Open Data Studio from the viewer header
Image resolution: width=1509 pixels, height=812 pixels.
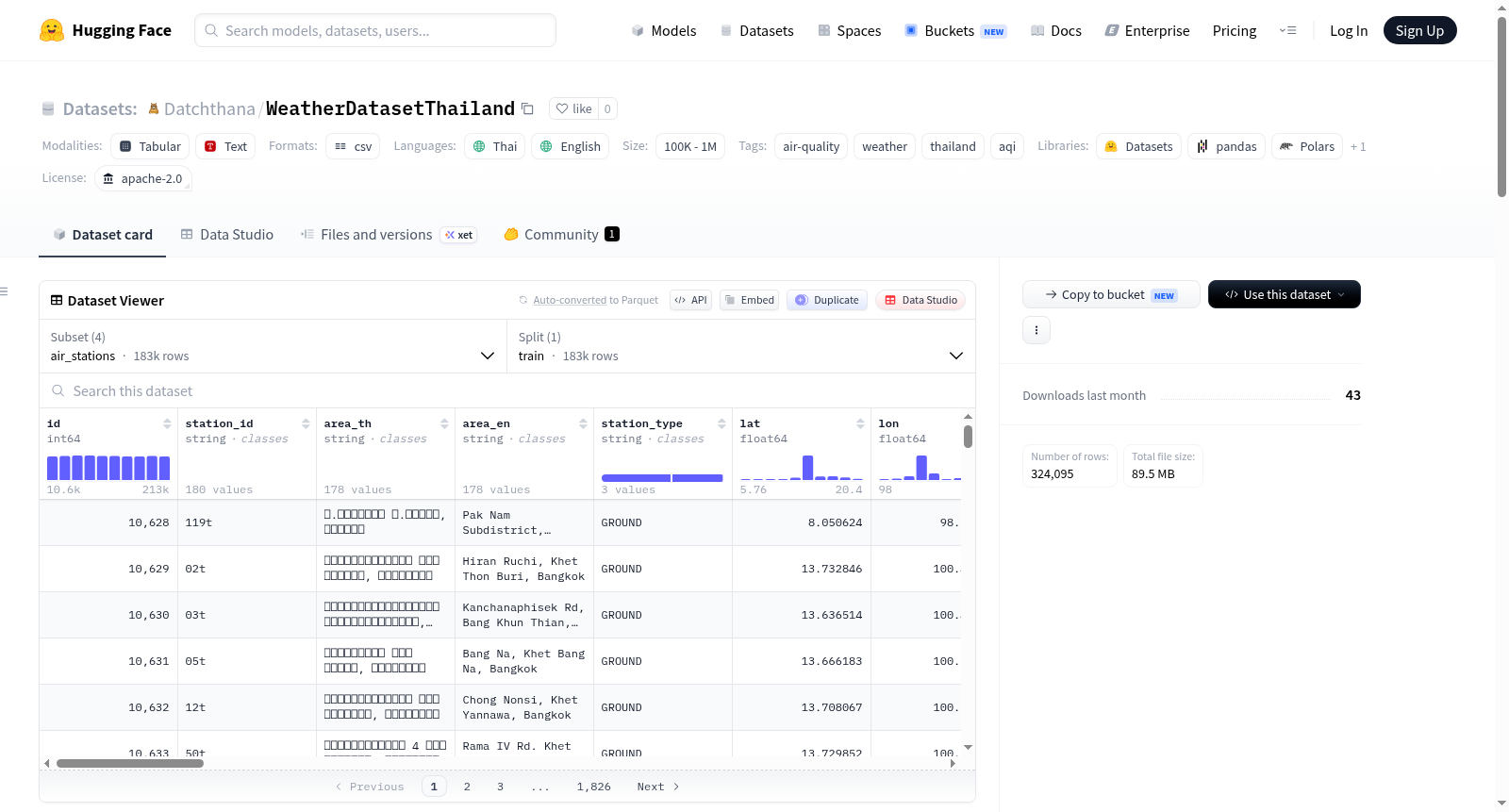[x=920, y=300]
